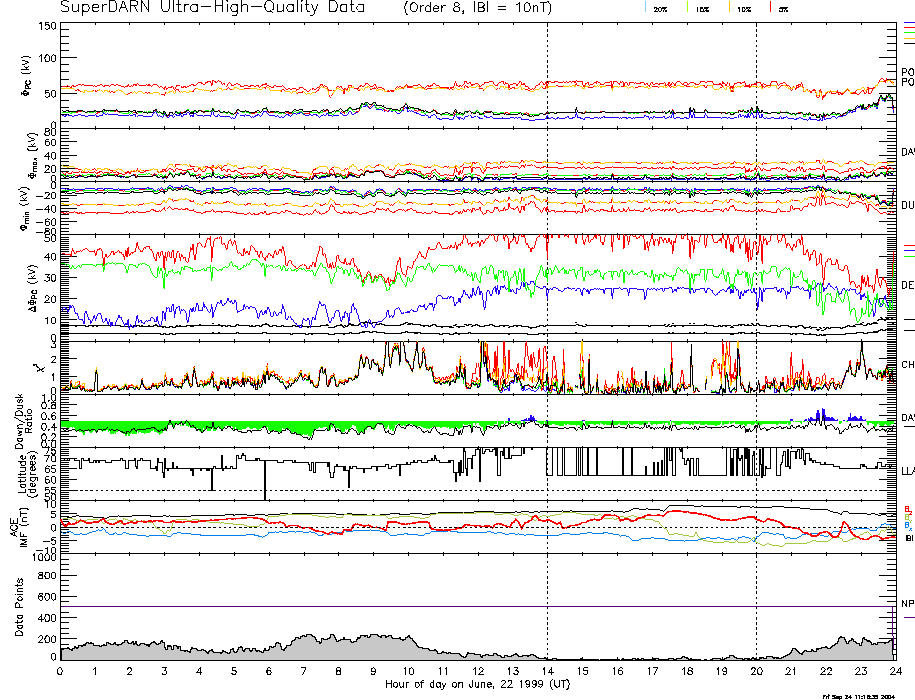915x700 pixels.
Task: Click the hour 24 tick label
Action: point(894,672)
